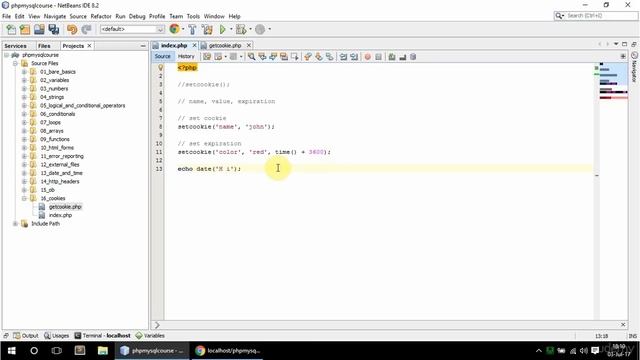
Task: Click the Build Project hammer icon
Action: 192,29
